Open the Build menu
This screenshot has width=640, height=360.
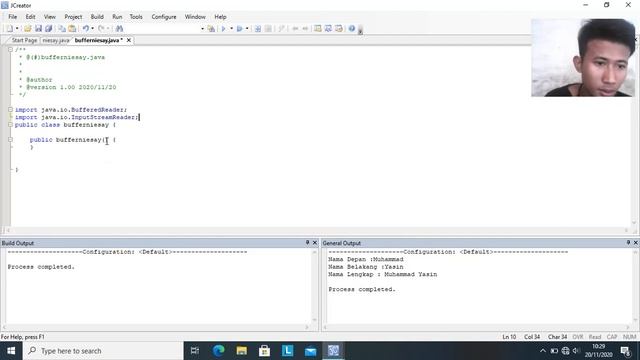coord(97,17)
